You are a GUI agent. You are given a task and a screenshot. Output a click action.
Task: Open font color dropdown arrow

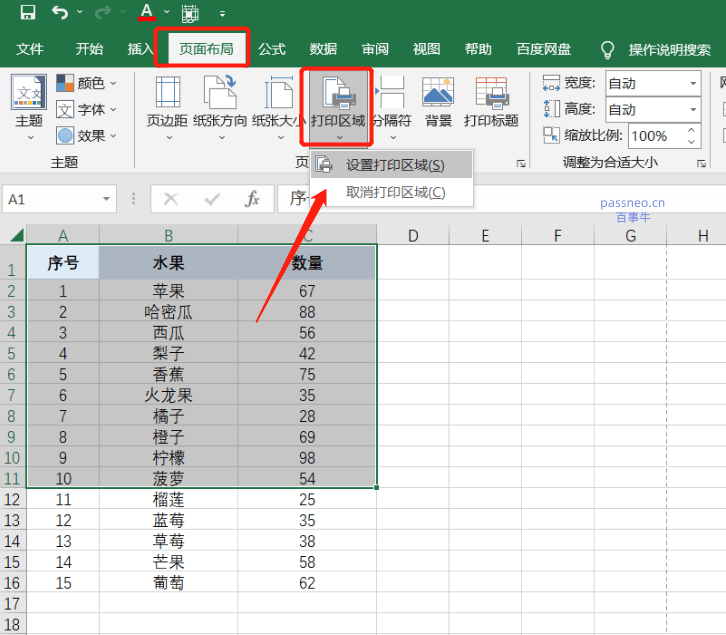click(x=167, y=12)
